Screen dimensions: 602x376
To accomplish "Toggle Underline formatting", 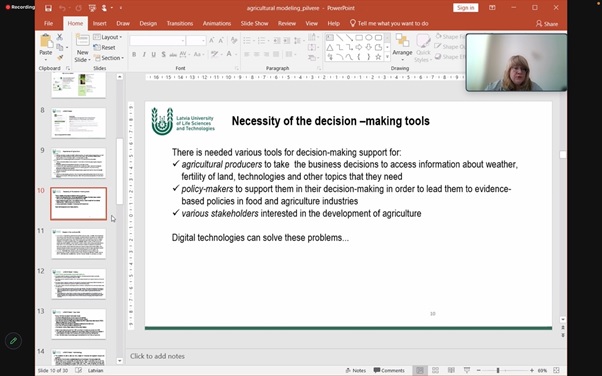I will coord(154,55).
